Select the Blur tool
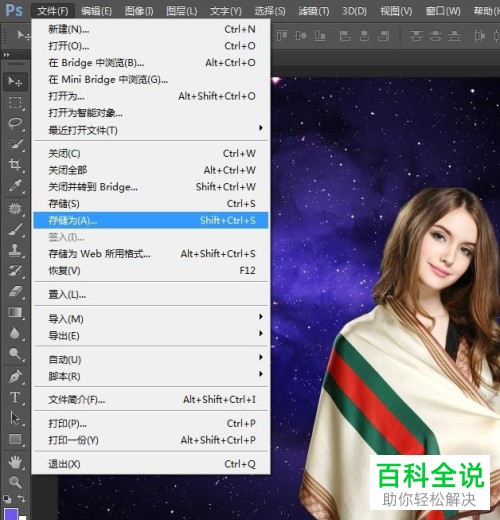This screenshot has width=500, height=520. 15,333
